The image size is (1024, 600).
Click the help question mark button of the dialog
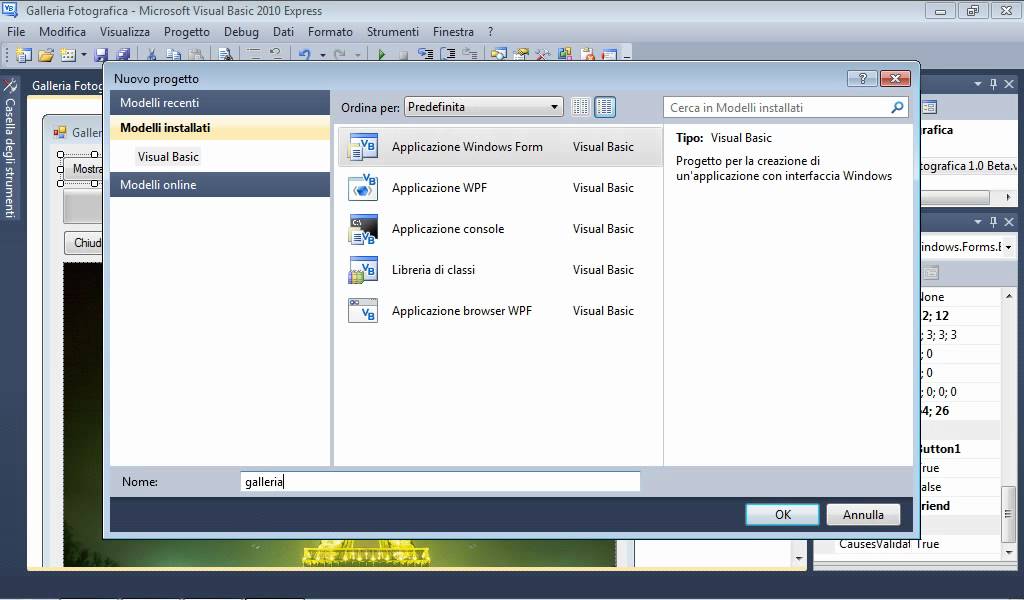pyautogui.click(x=862, y=78)
